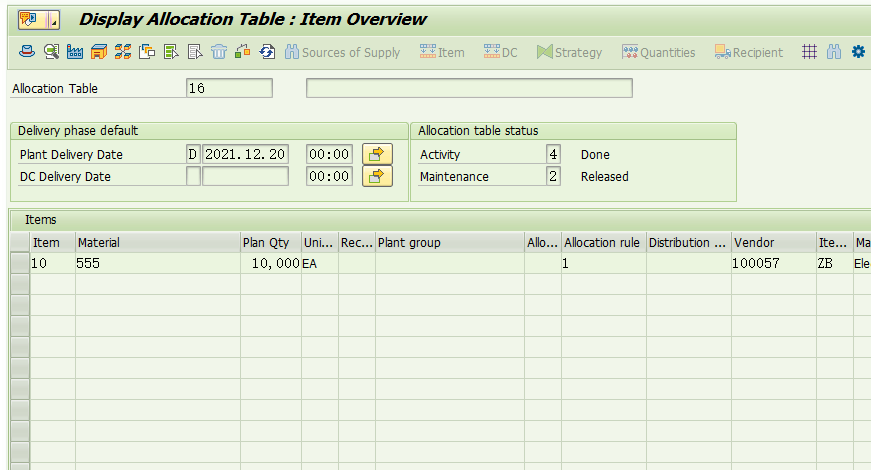Click the Quantities toolbar button

click(x=659, y=52)
